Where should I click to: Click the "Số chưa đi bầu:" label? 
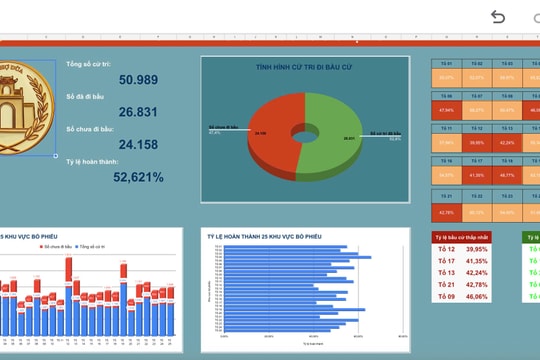point(90,129)
